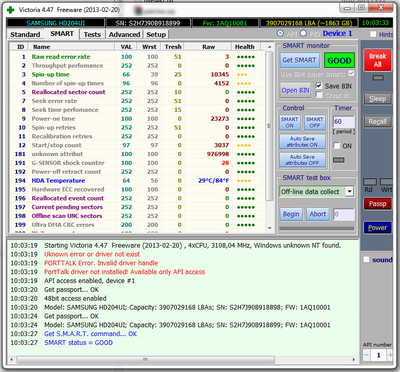Screen dimensions: 400x372
Task: Open the SMART tab
Action: click(x=62, y=34)
